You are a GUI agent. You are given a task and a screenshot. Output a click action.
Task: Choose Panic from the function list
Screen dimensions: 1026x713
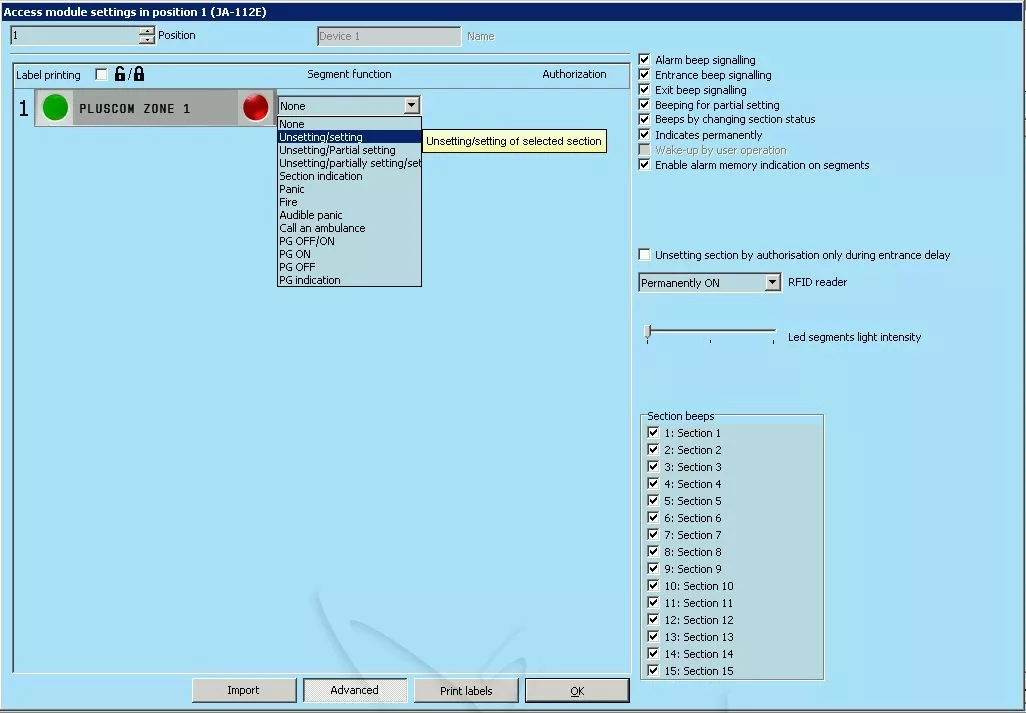point(349,189)
